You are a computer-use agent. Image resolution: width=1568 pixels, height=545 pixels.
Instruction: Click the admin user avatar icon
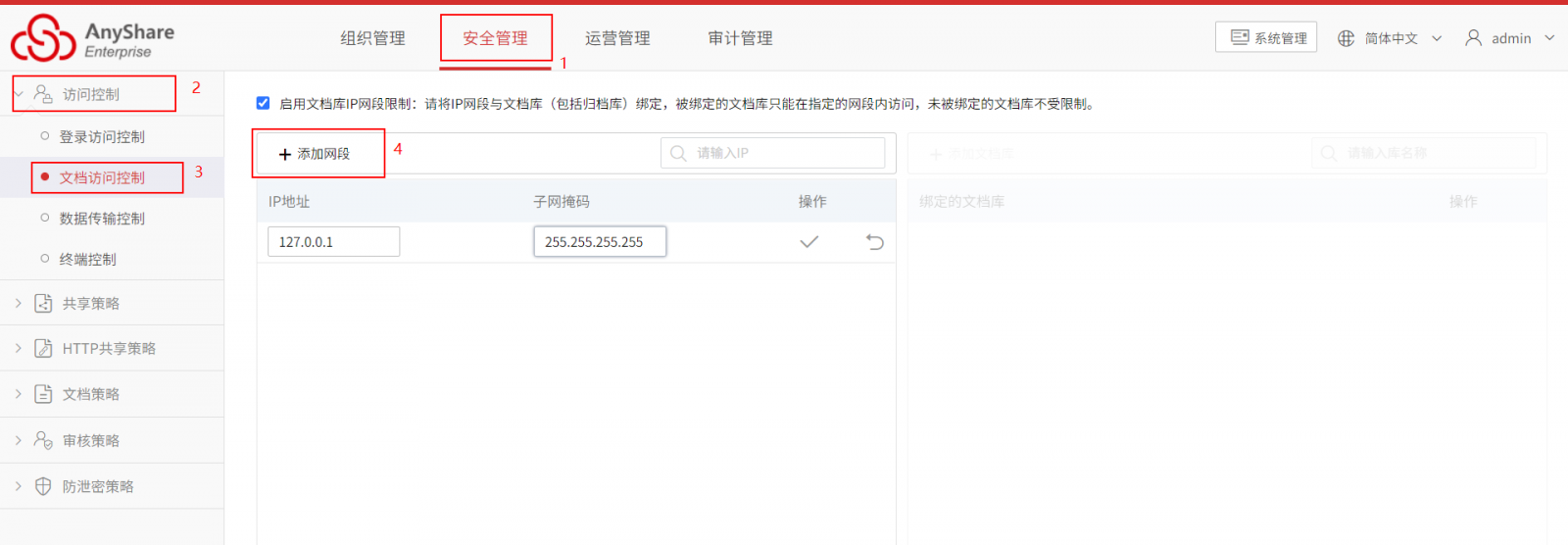pos(1473,38)
